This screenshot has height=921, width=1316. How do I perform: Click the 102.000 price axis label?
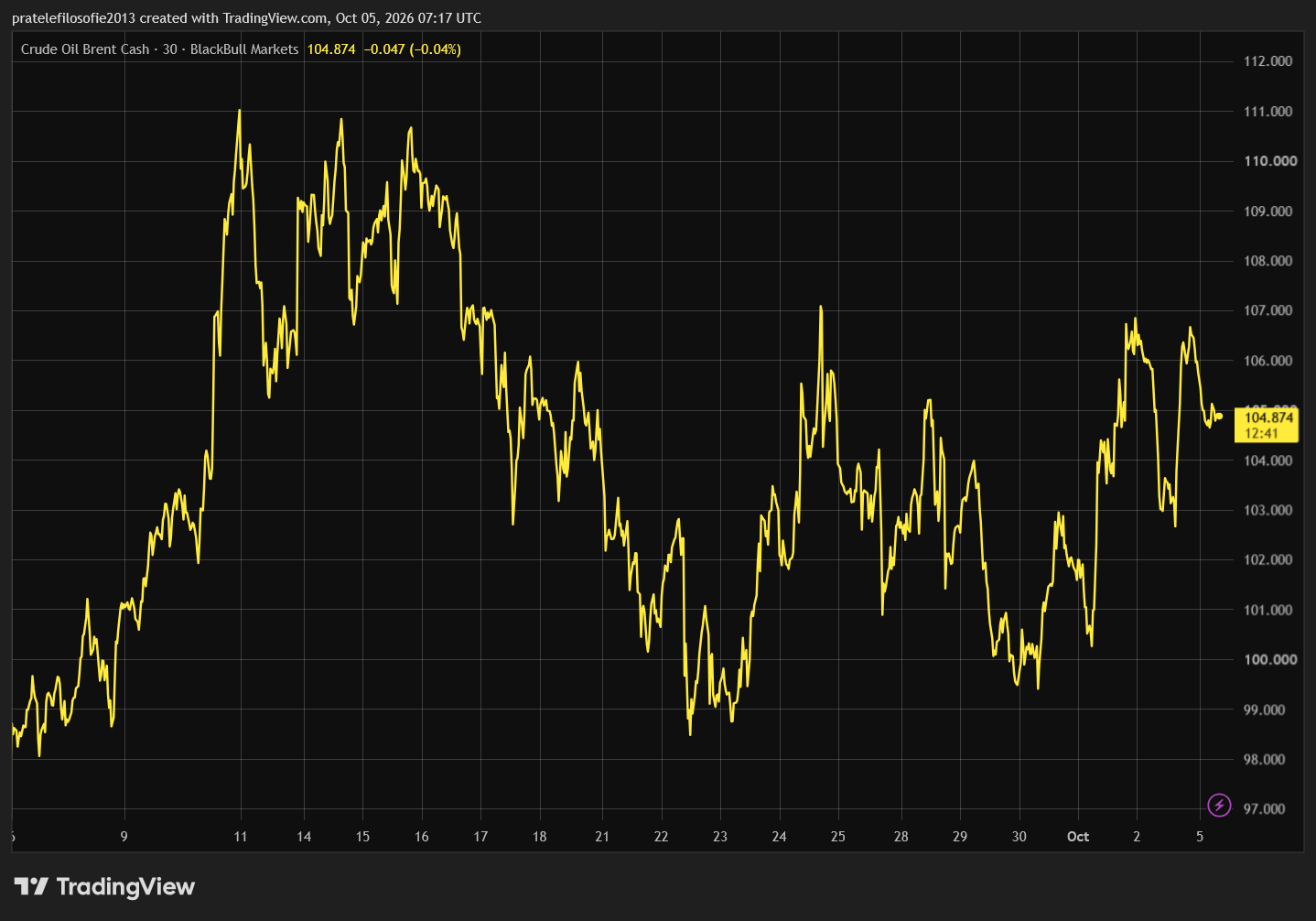1267,560
